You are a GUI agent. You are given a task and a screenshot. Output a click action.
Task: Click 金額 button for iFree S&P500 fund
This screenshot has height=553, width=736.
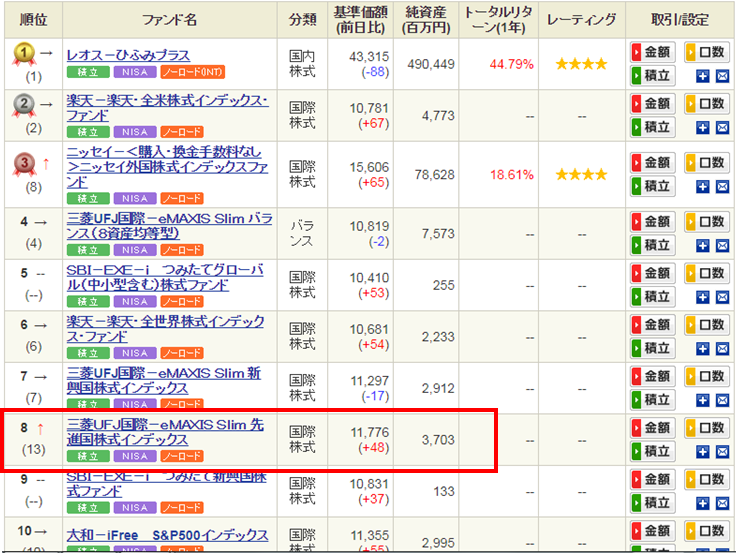coord(653,531)
